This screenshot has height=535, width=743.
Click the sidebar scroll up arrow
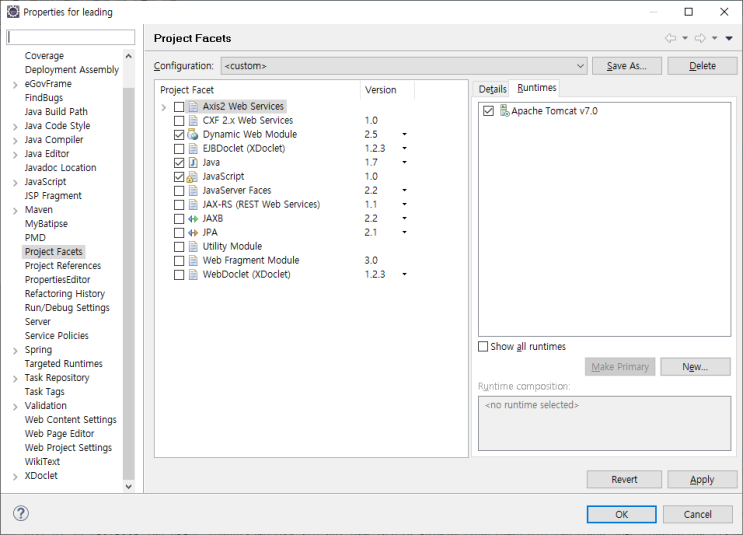[128, 56]
